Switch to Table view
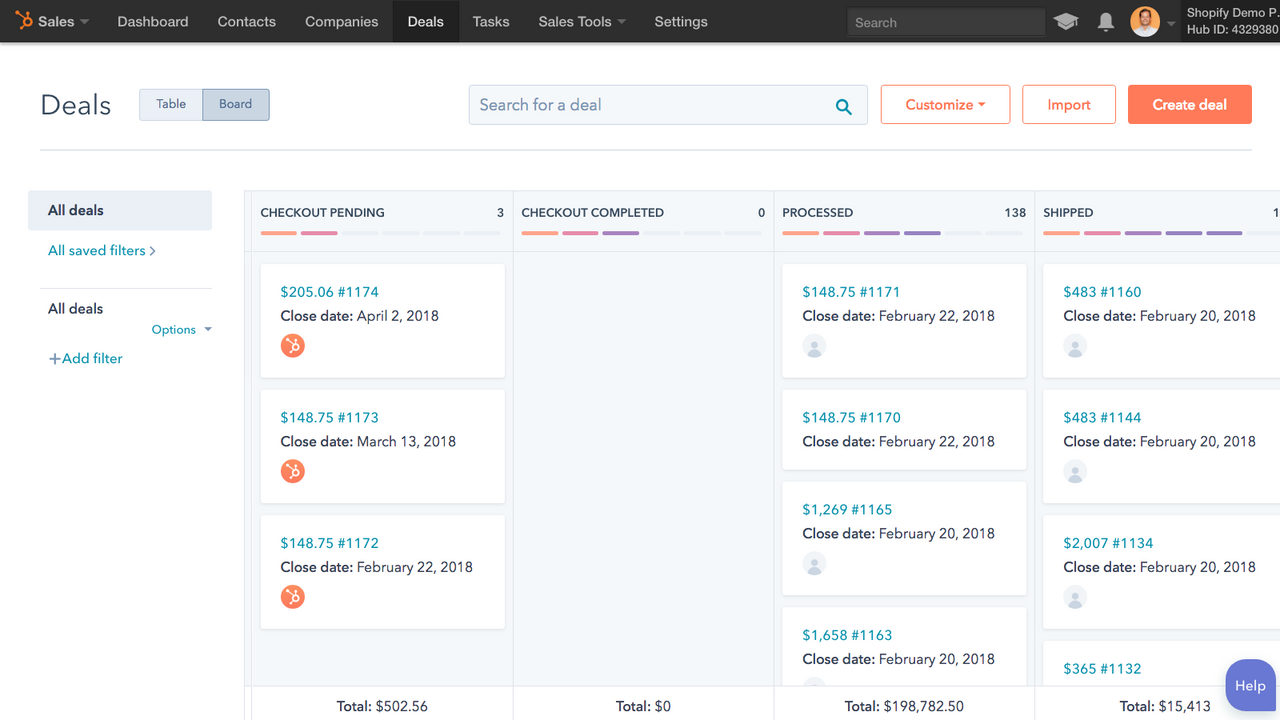 pos(170,103)
